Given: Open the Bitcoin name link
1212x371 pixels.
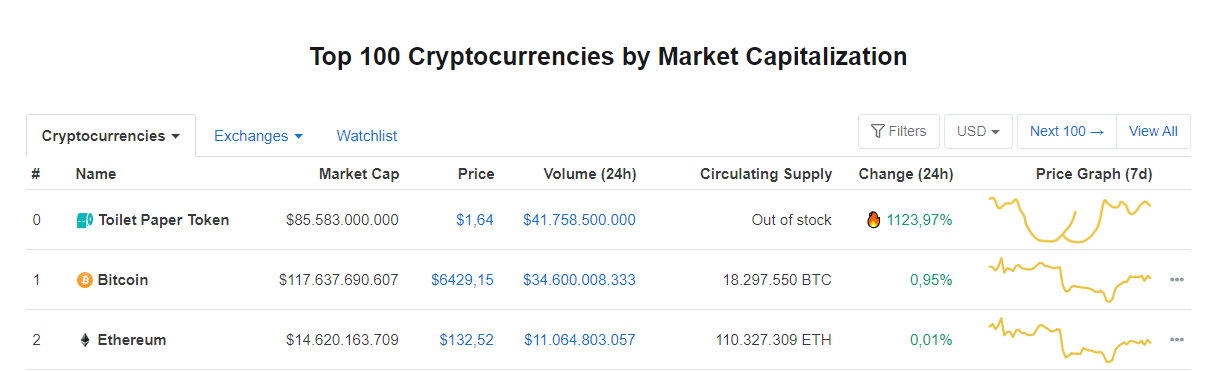Looking at the screenshot, I should click(x=123, y=280).
